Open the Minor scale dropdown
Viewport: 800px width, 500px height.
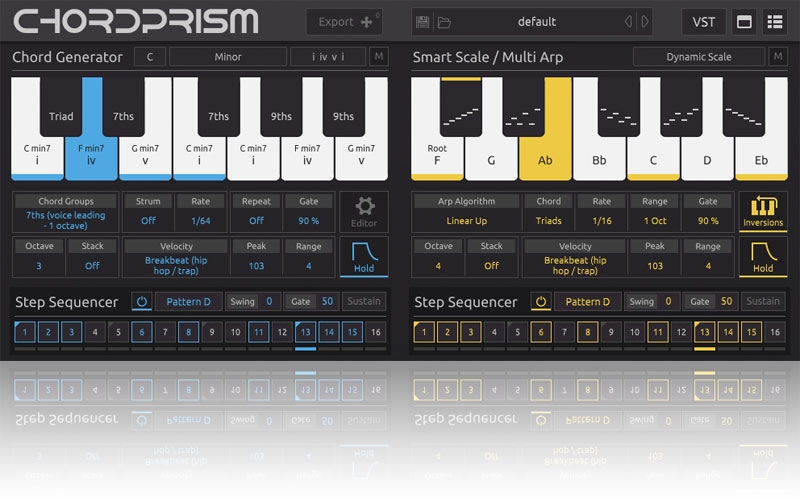click(x=228, y=57)
